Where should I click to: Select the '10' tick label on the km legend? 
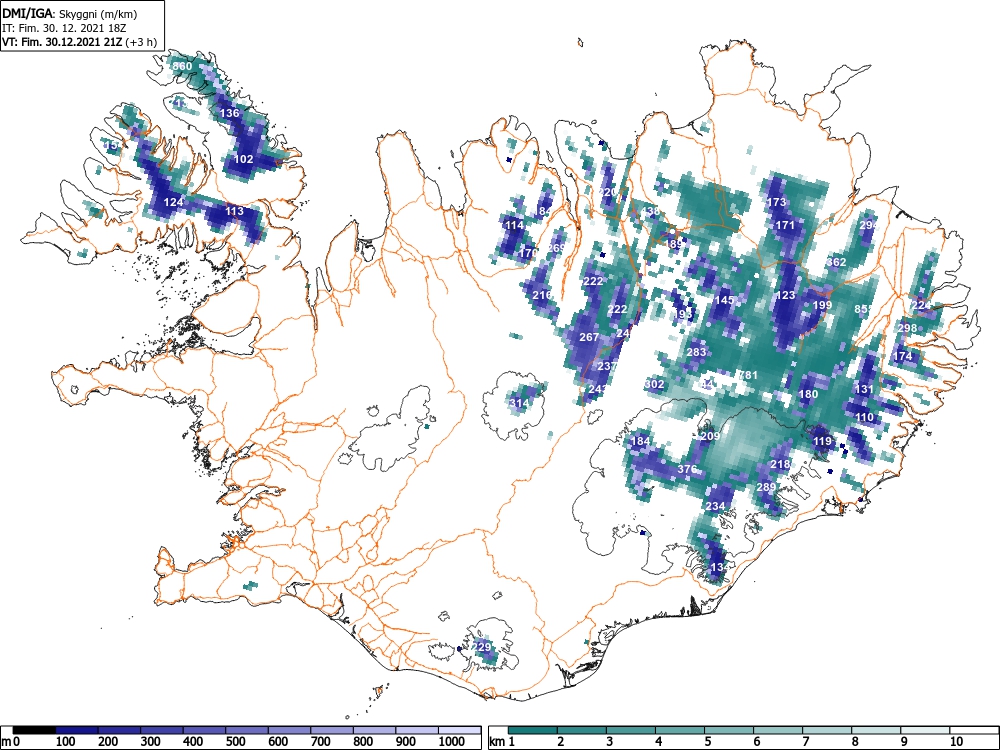(x=955, y=742)
